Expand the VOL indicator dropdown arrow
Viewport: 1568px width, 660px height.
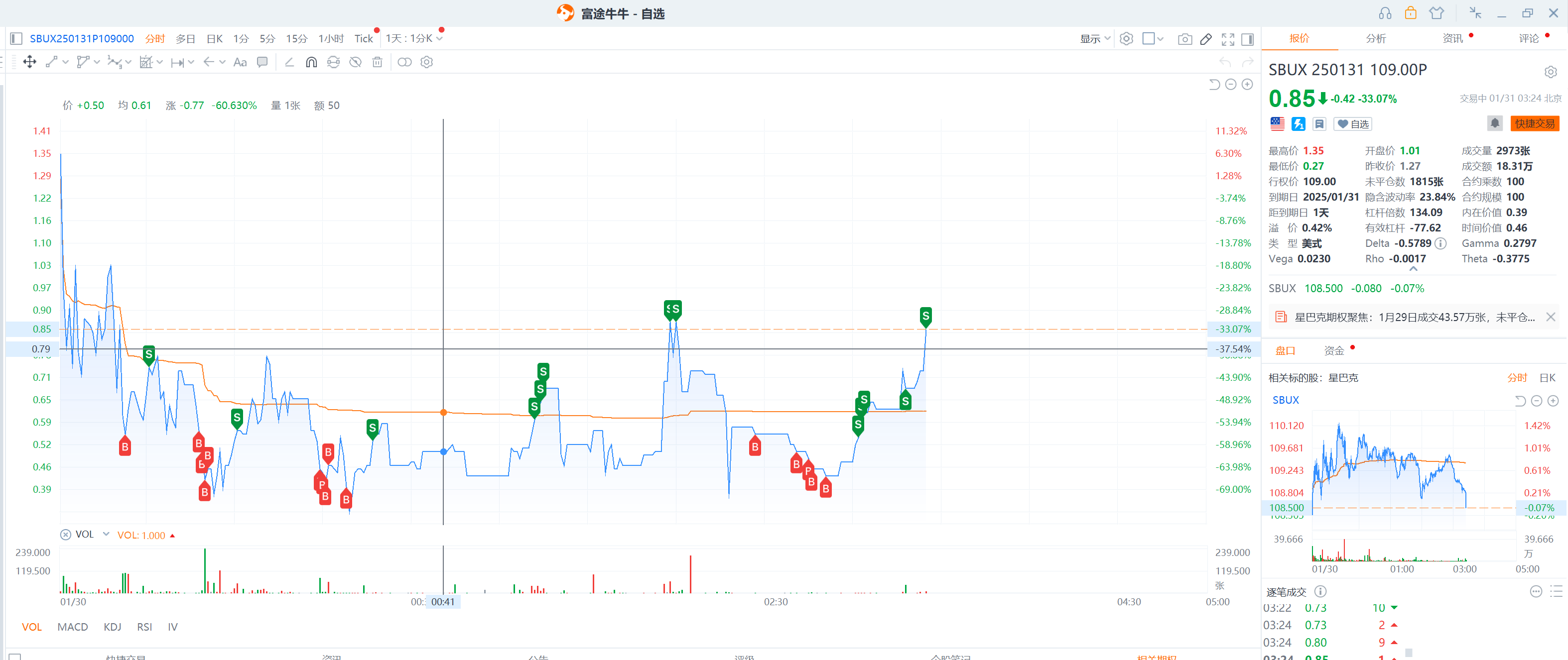(x=106, y=534)
